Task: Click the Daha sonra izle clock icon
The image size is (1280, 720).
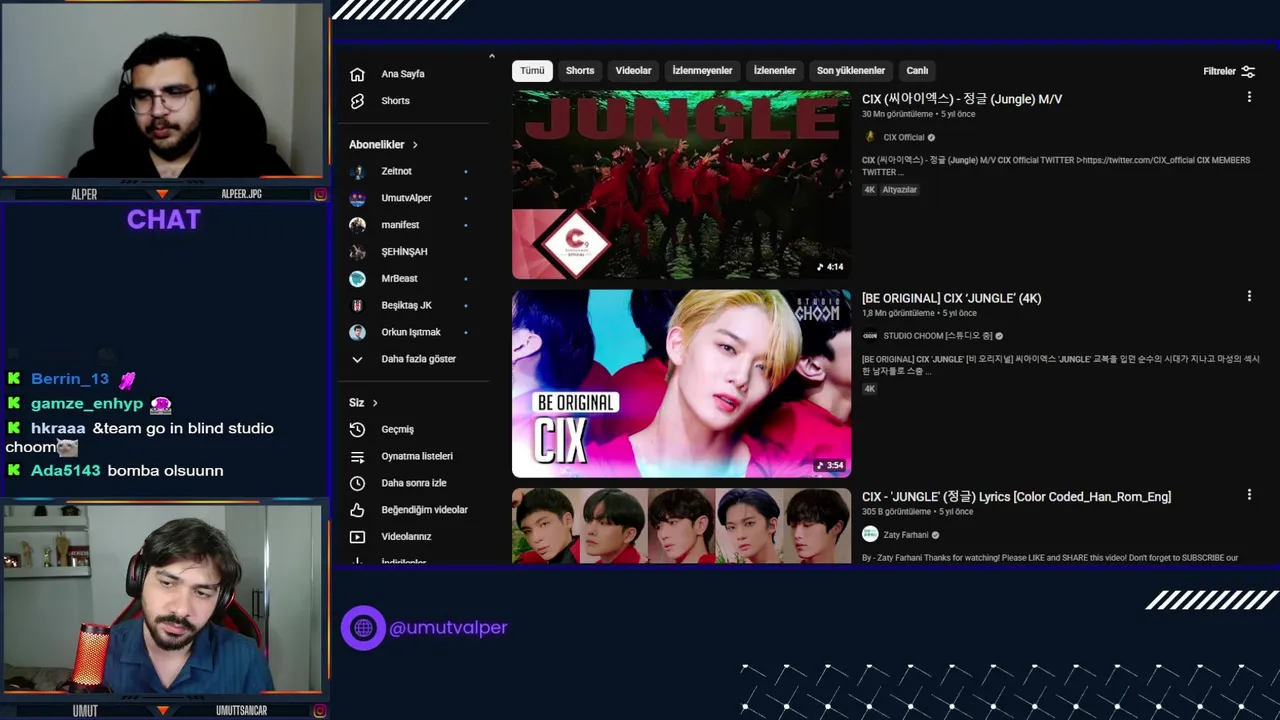Action: (357, 483)
